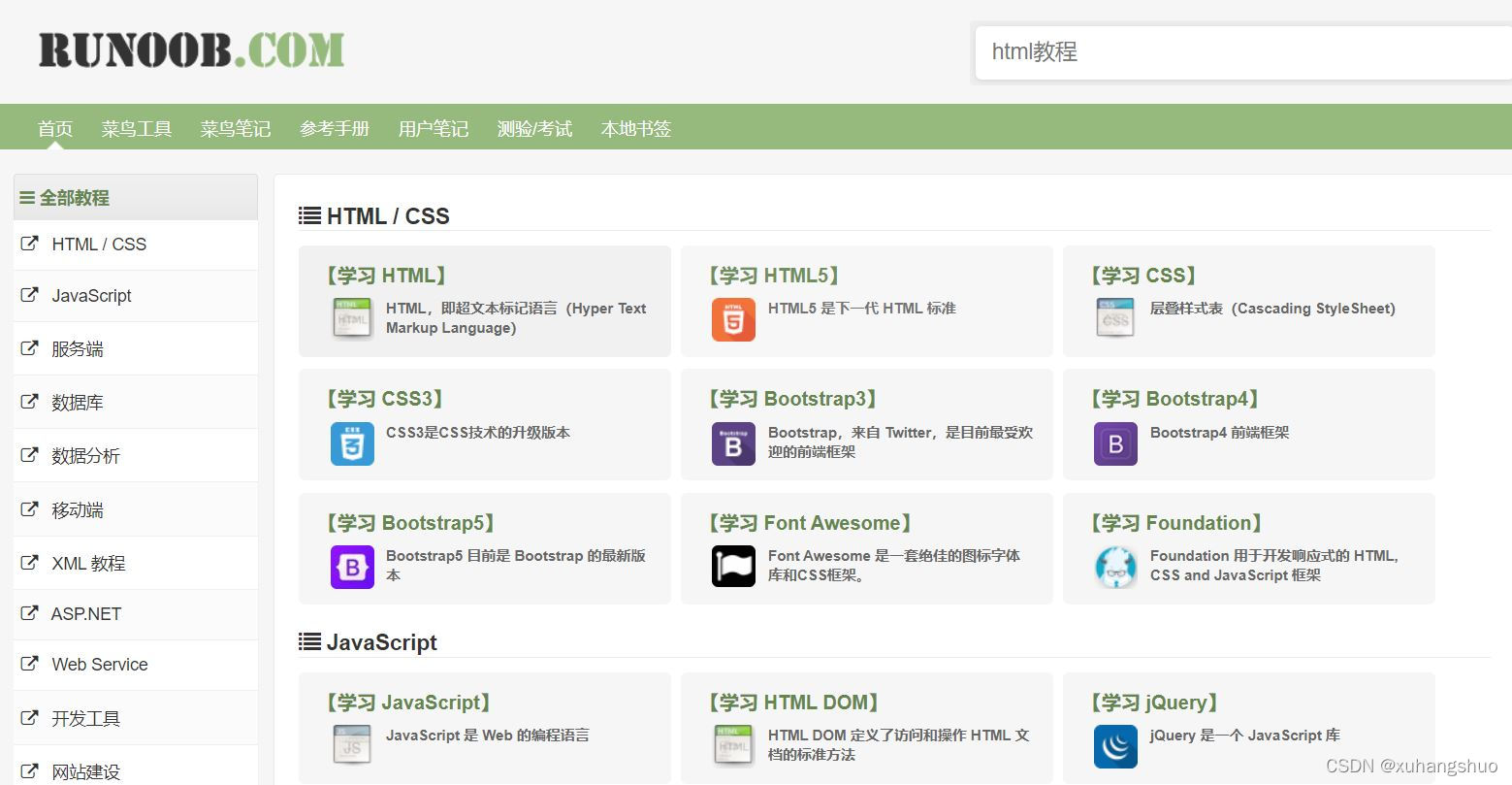Open the 【学习 CSS3】 title link
1512x785 pixels.
pos(385,399)
